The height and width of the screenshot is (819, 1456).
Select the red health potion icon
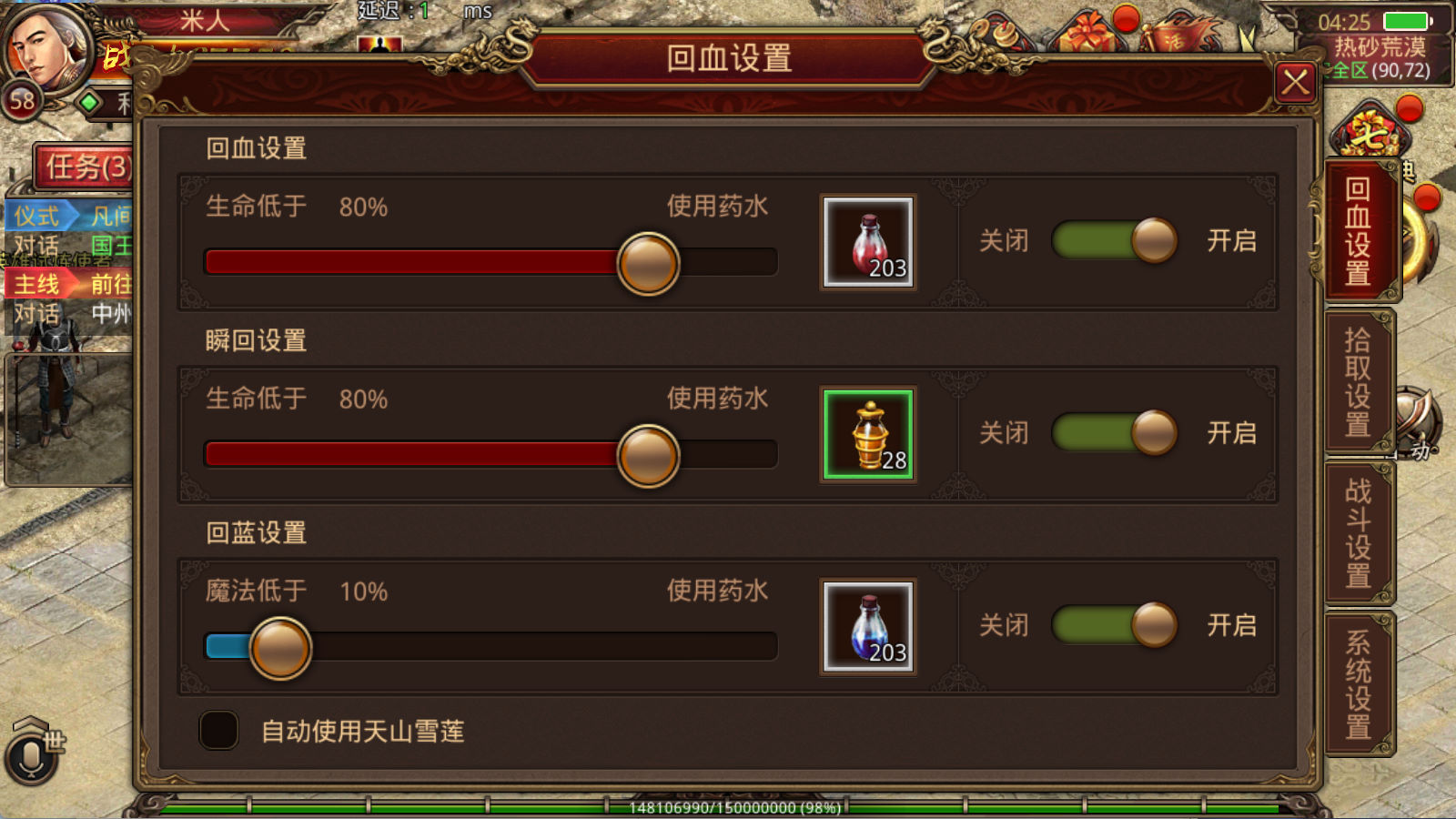pos(868,242)
